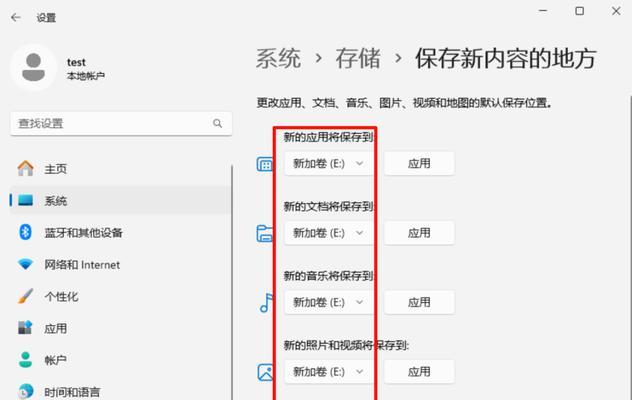632x400 pixels.
Task: Focus the 查找设置 search field
Action: pyautogui.click(x=121, y=123)
